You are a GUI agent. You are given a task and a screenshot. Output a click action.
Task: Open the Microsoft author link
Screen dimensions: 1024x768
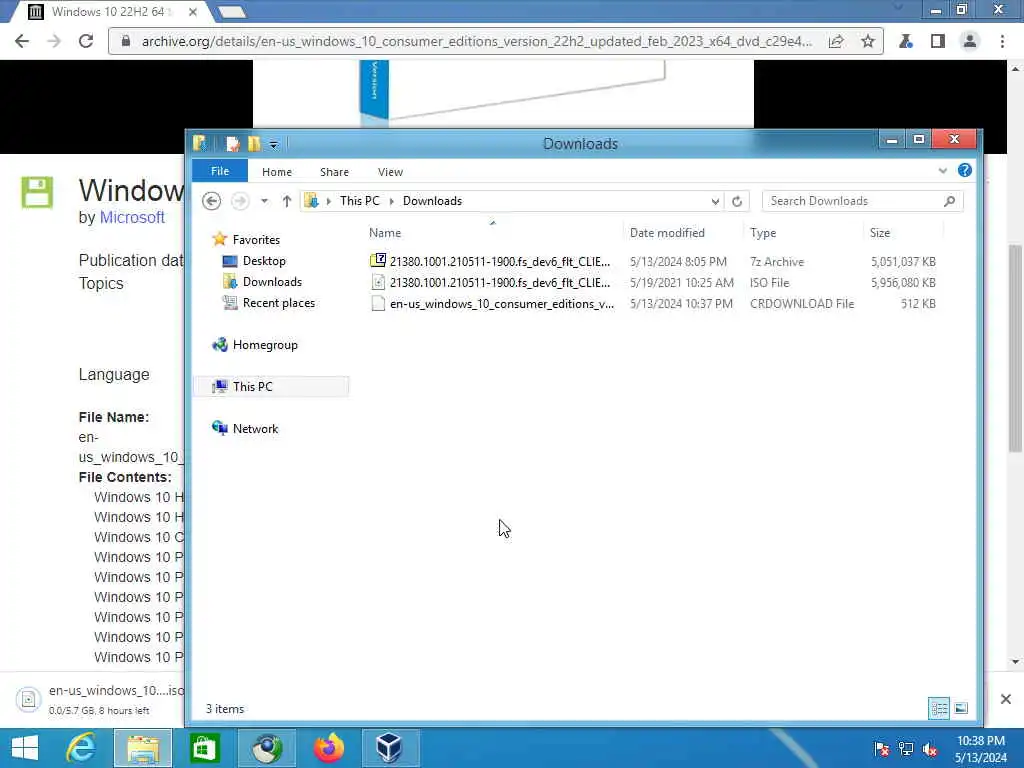[131, 217]
